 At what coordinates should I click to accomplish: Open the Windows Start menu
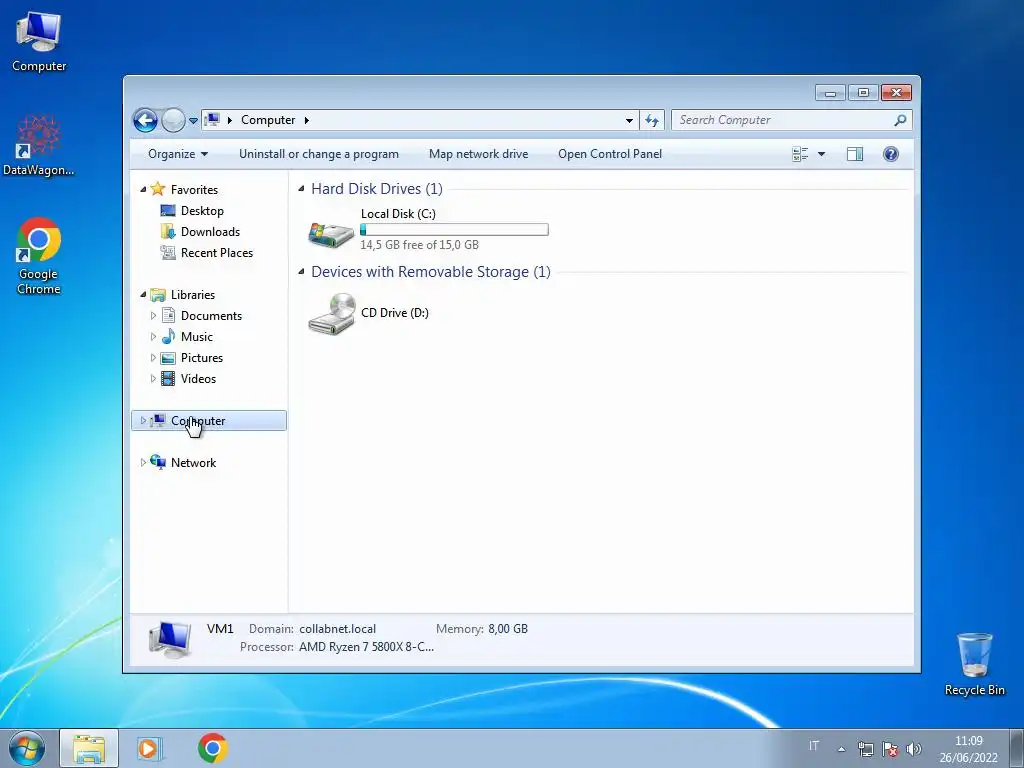[x=27, y=748]
